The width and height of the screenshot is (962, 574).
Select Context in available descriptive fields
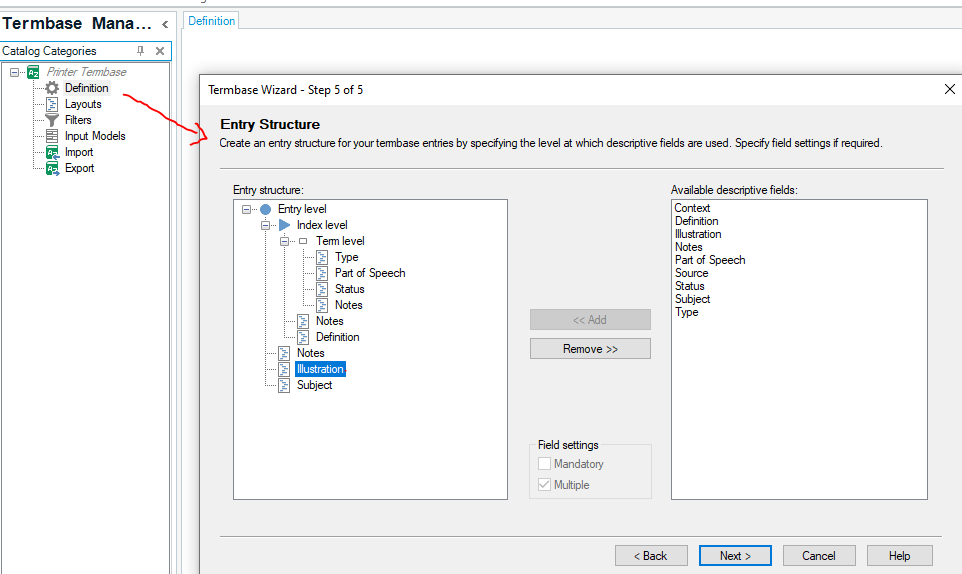[x=692, y=208]
